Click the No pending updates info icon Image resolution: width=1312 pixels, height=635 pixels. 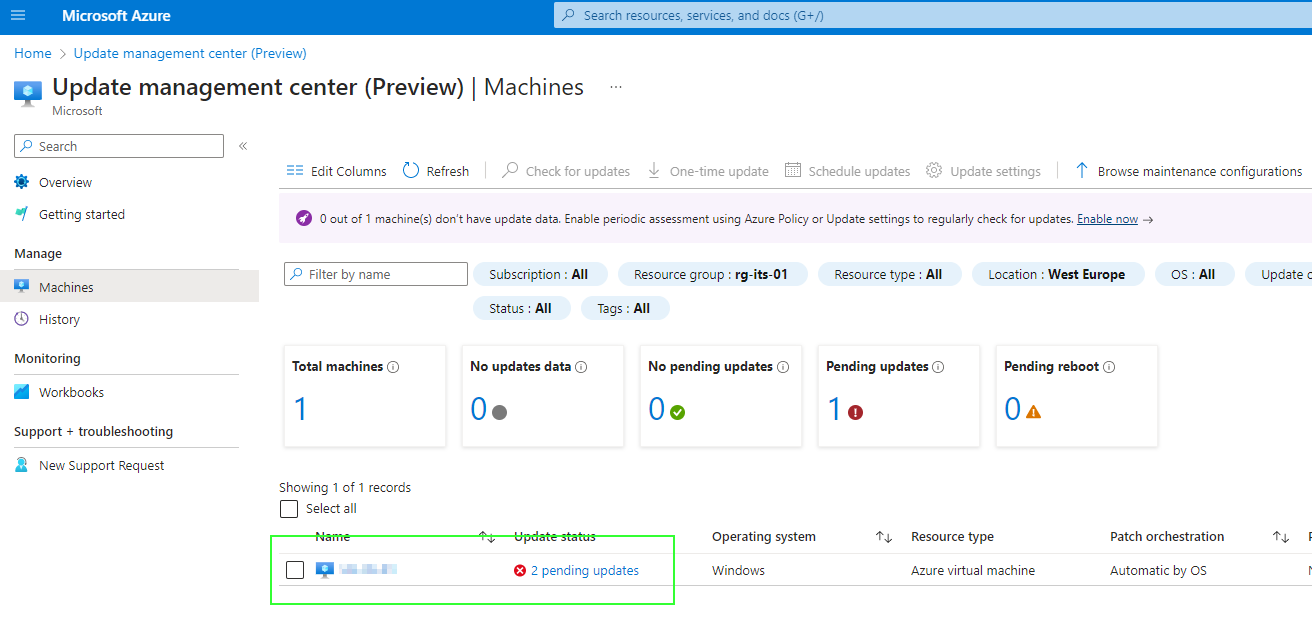[x=783, y=367]
